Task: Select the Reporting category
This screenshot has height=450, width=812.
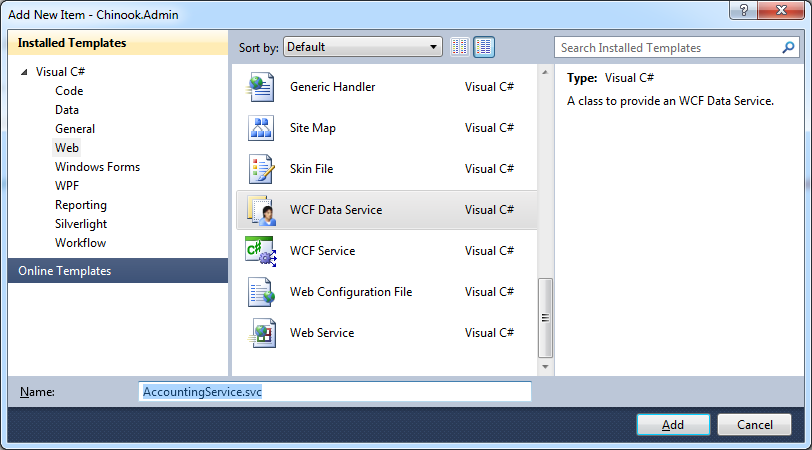Action: (81, 205)
